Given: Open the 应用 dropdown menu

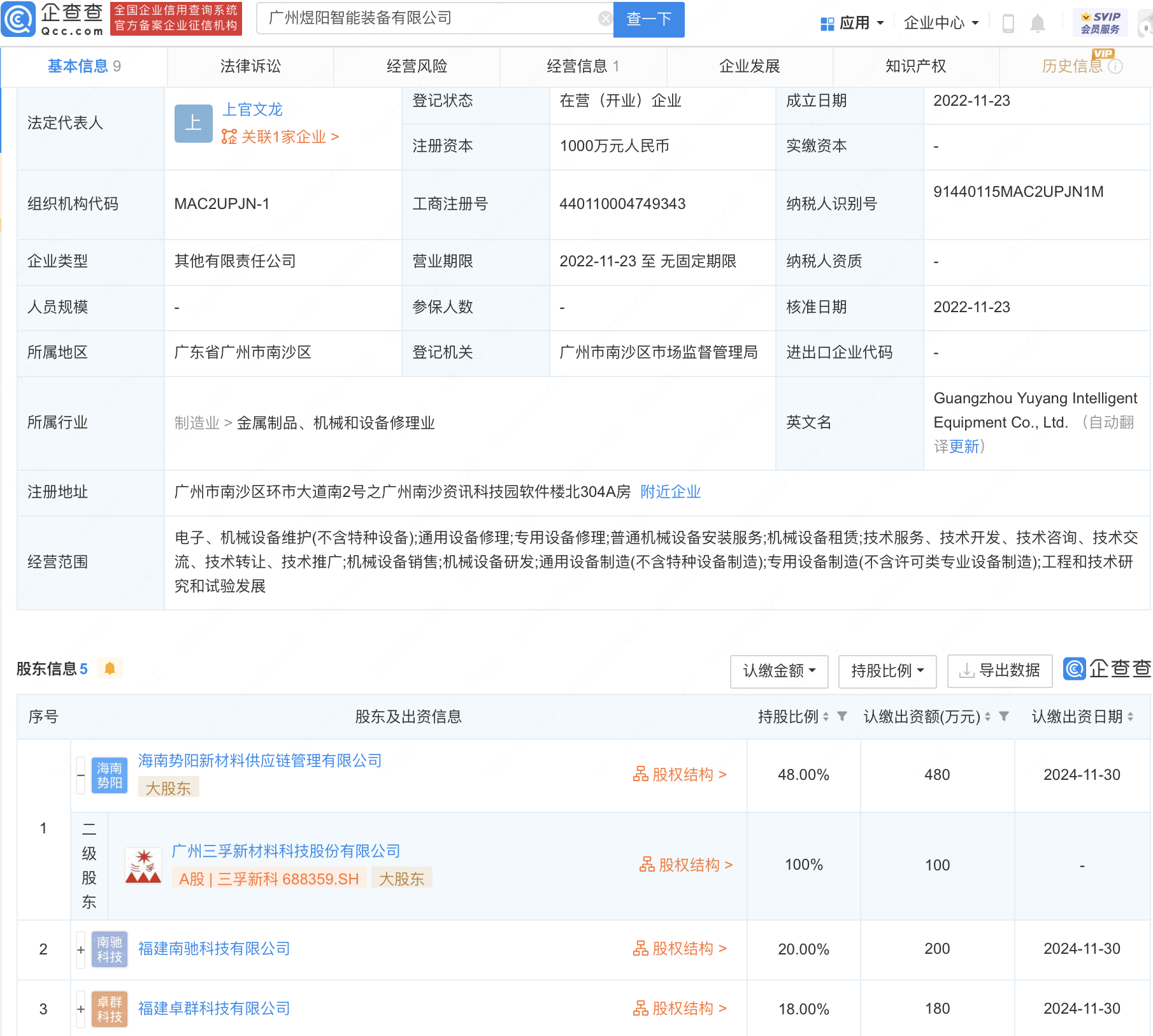Looking at the screenshot, I should pos(852,24).
